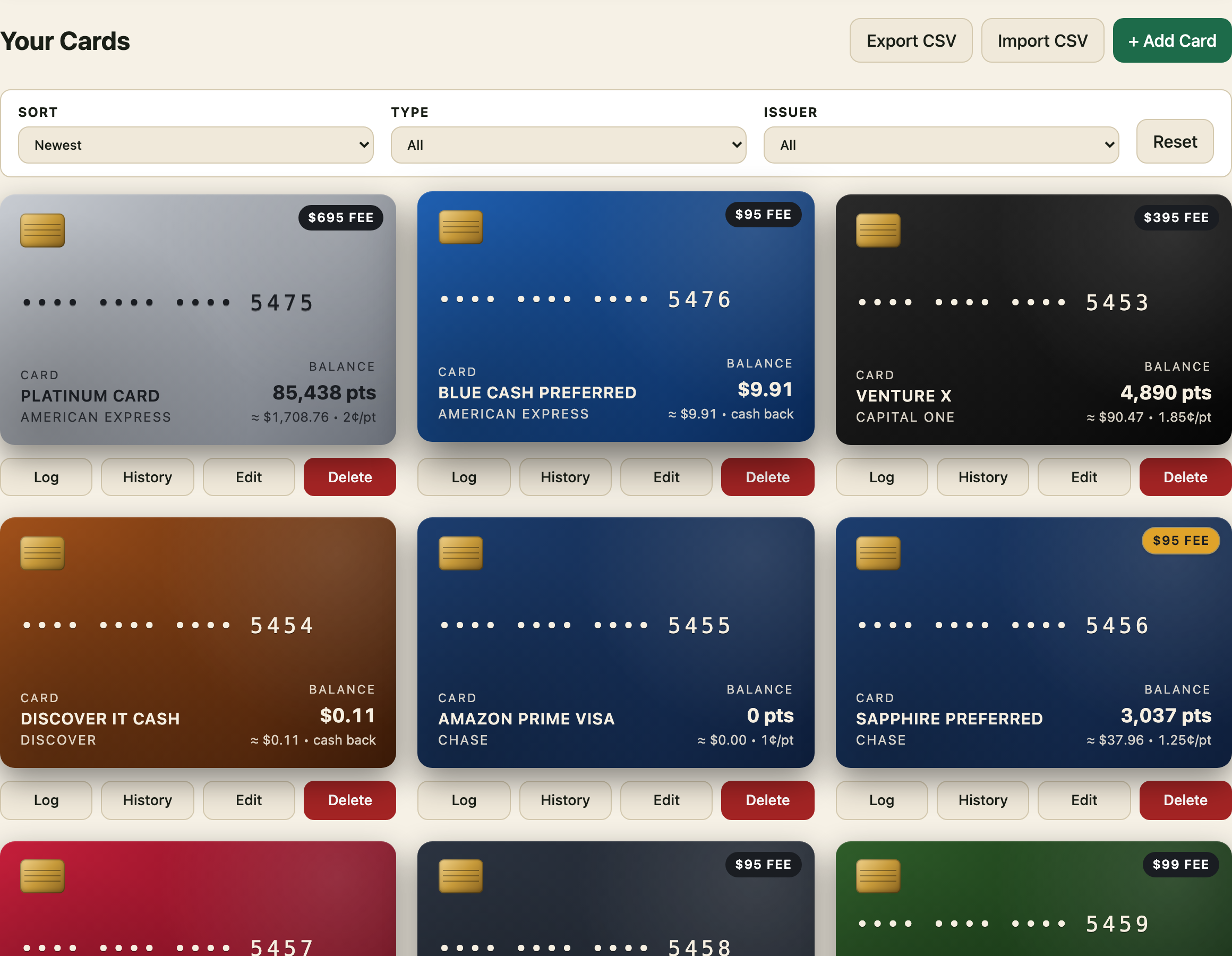
Task: Click the 85,438 pts balance
Action: pyautogui.click(x=324, y=392)
